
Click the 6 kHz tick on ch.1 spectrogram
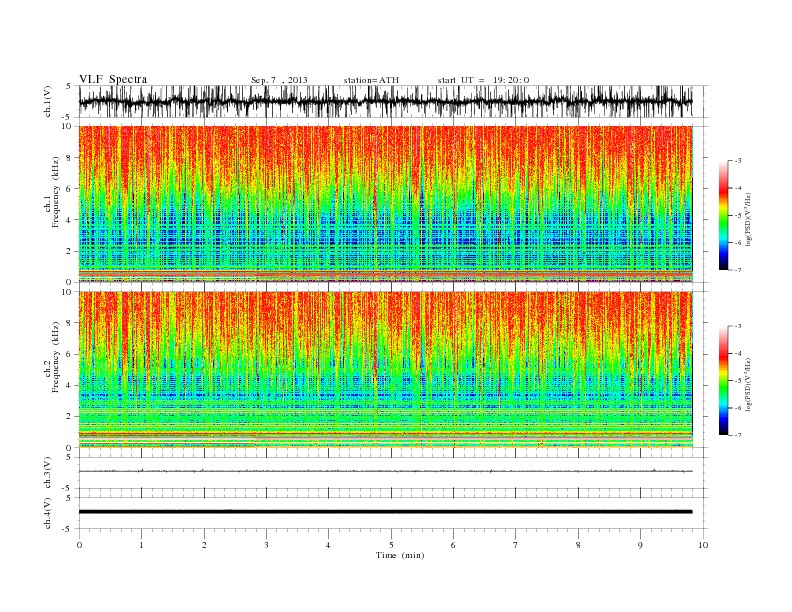(x=70, y=189)
